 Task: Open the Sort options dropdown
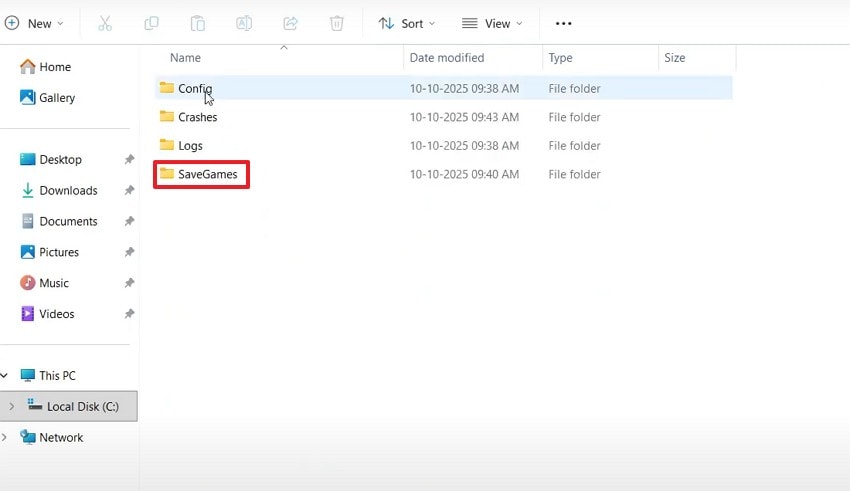[x=407, y=23]
